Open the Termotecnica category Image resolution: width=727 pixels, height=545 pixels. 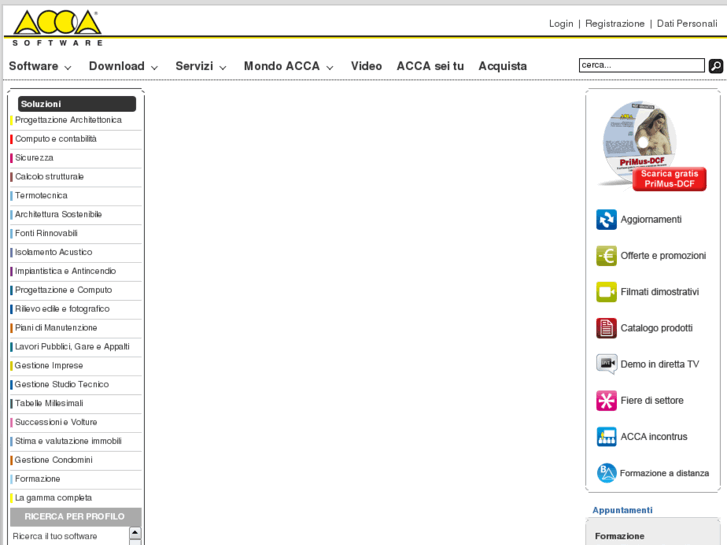41,195
